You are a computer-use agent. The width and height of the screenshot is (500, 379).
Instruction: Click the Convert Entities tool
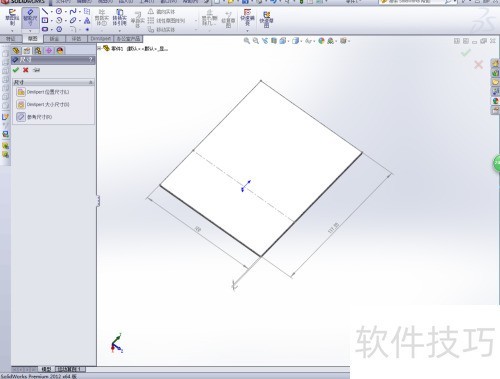(x=119, y=18)
